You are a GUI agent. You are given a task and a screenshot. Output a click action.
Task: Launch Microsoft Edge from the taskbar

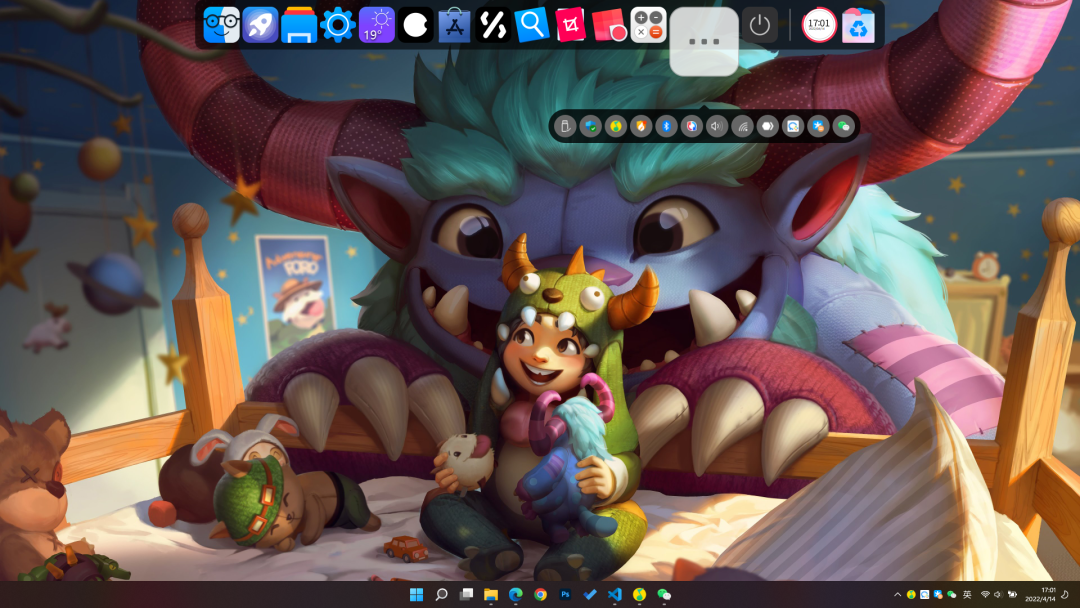pos(516,594)
